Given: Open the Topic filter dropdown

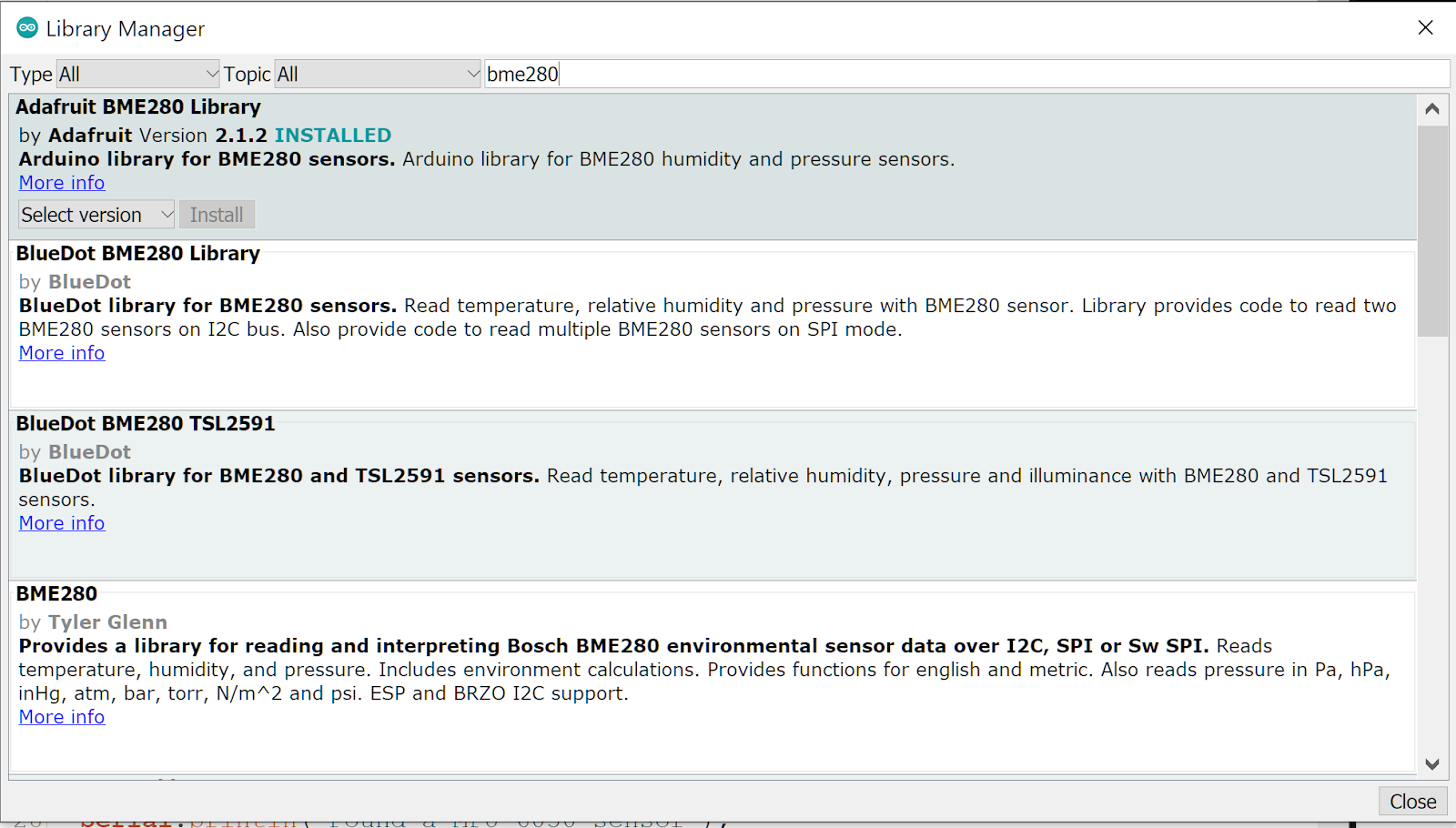Looking at the screenshot, I should (x=378, y=75).
